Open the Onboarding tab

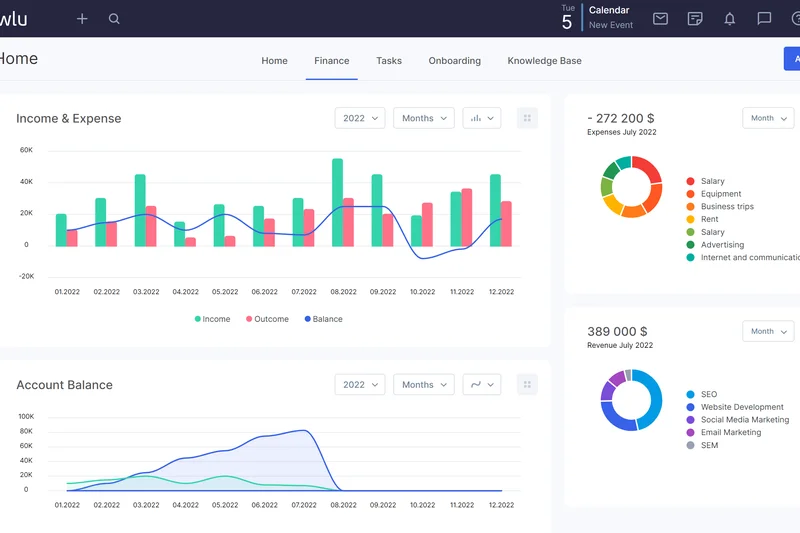pos(454,61)
